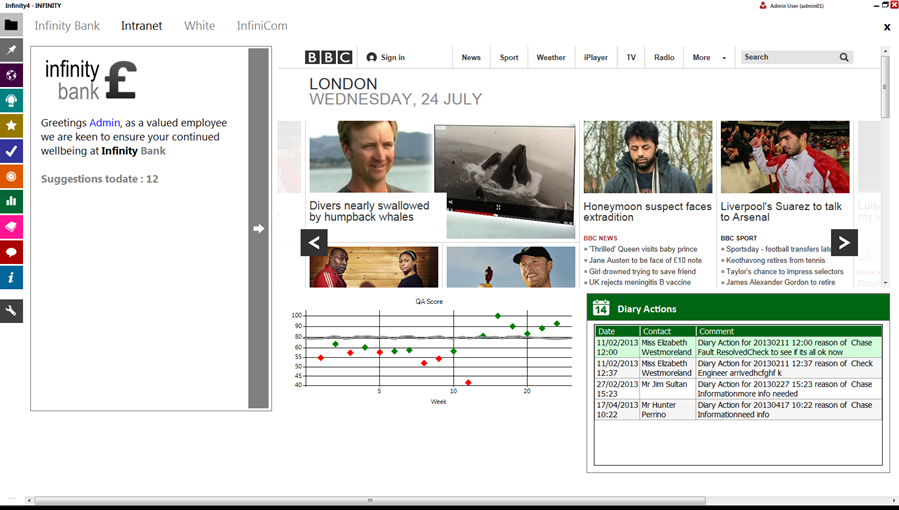Open Liverpool's Suarez to talk to Arsenal
Screen dimensions: 899x510
[781, 211]
